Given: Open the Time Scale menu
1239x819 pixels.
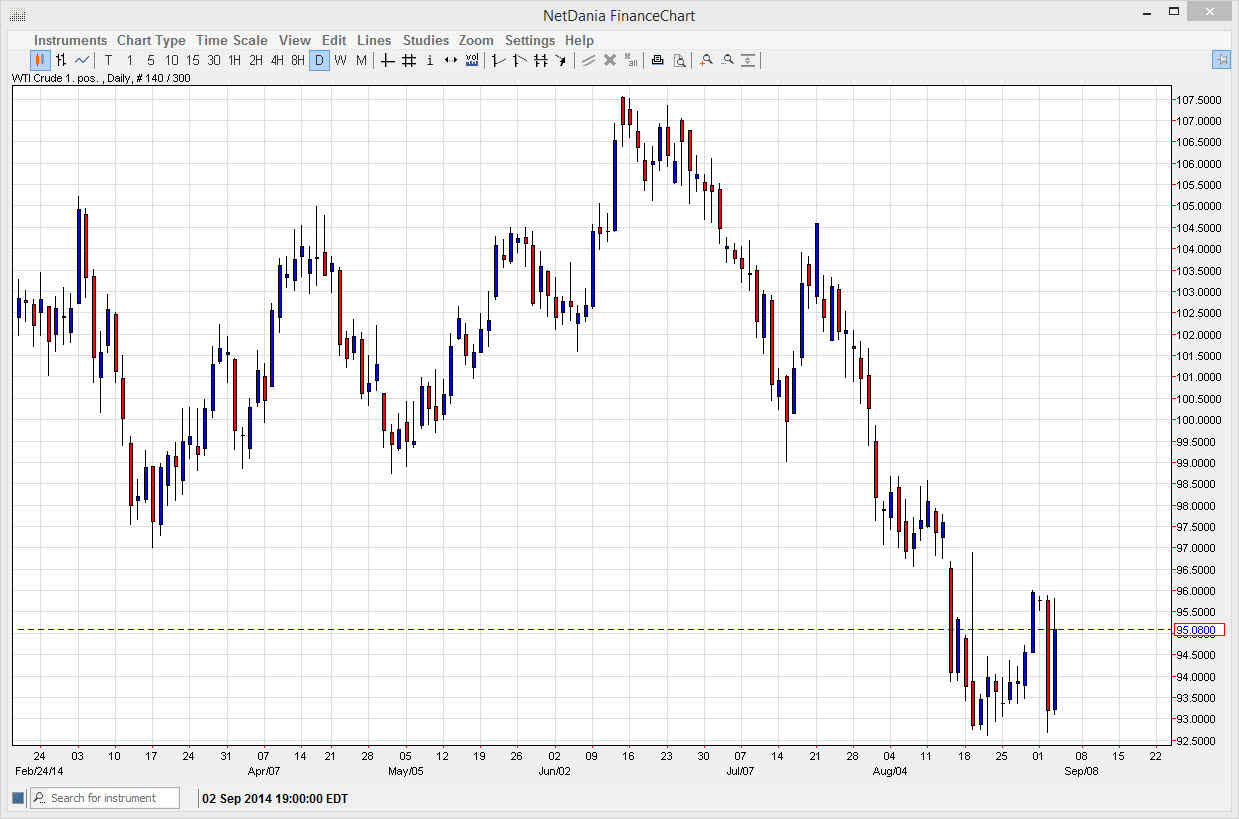Looking at the screenshot, I should (x=231, y=40).
